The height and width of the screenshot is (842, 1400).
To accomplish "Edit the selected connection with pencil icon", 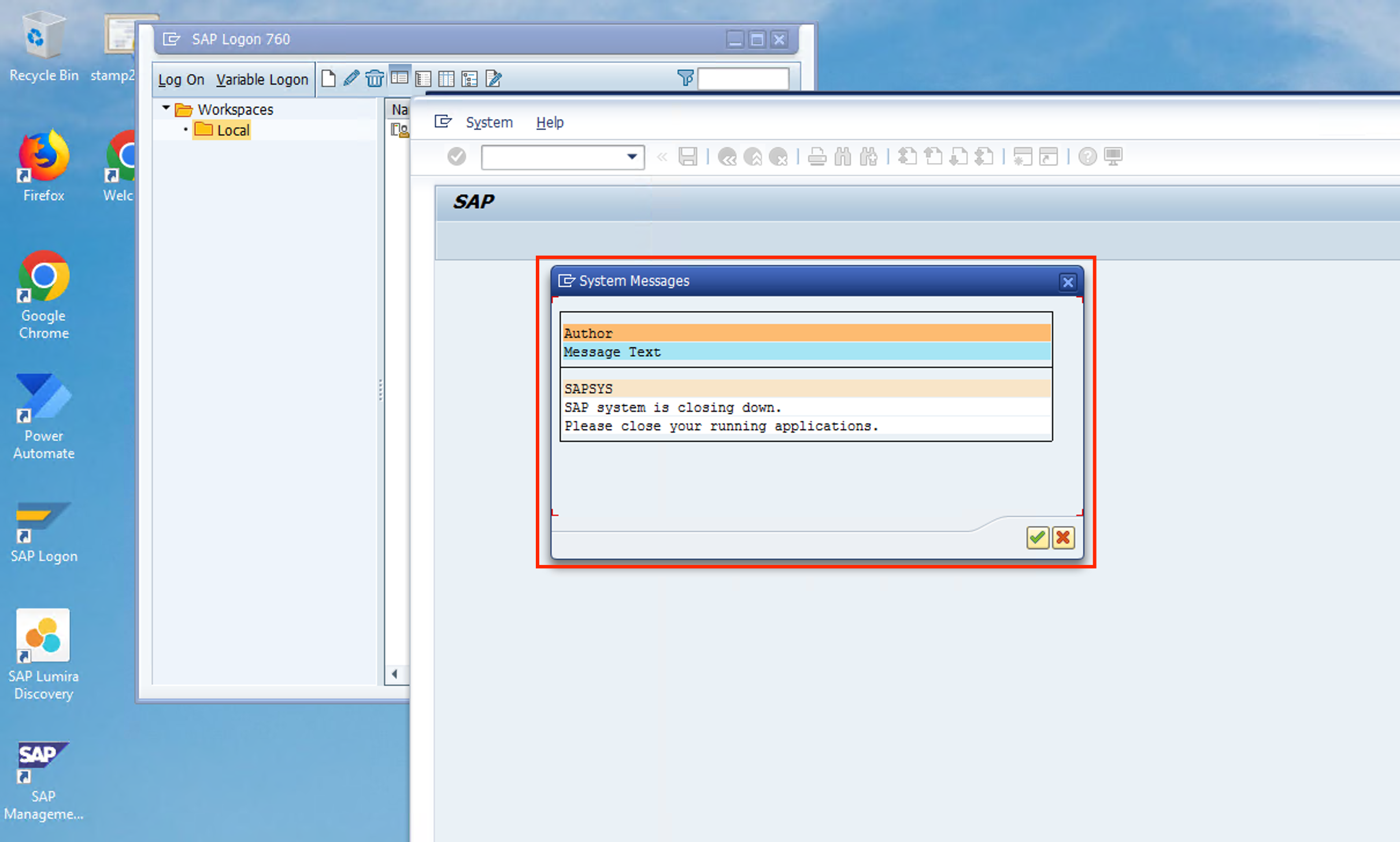I will coord(351,77).
